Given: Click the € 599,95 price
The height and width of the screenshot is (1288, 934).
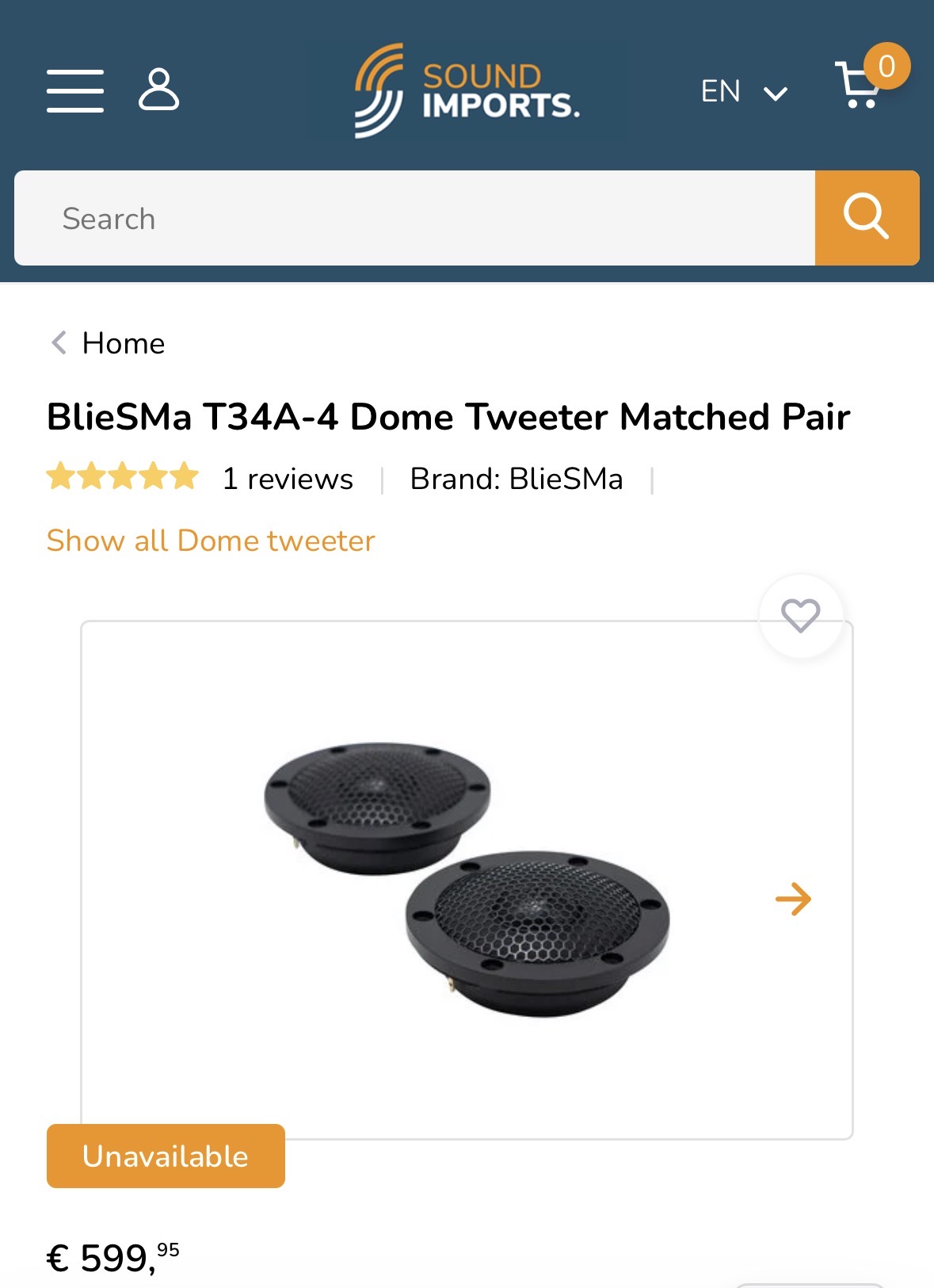Looking at the screenshot, I should [113, 1257].
